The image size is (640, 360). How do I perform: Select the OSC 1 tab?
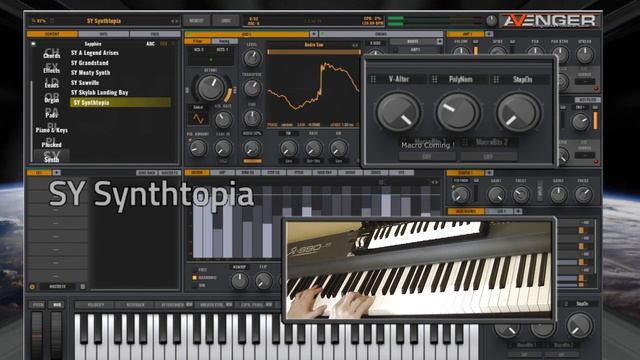tap(247, 34)
